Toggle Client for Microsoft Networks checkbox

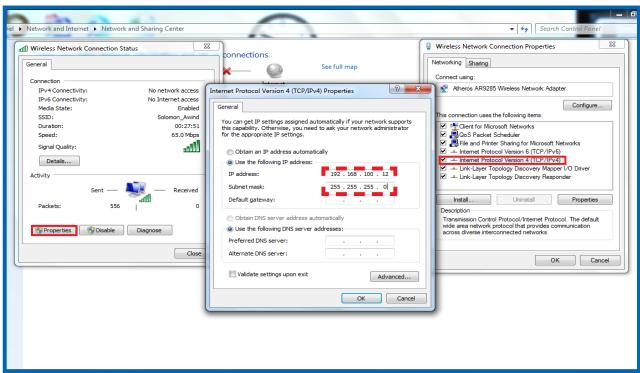click(443, 126)
